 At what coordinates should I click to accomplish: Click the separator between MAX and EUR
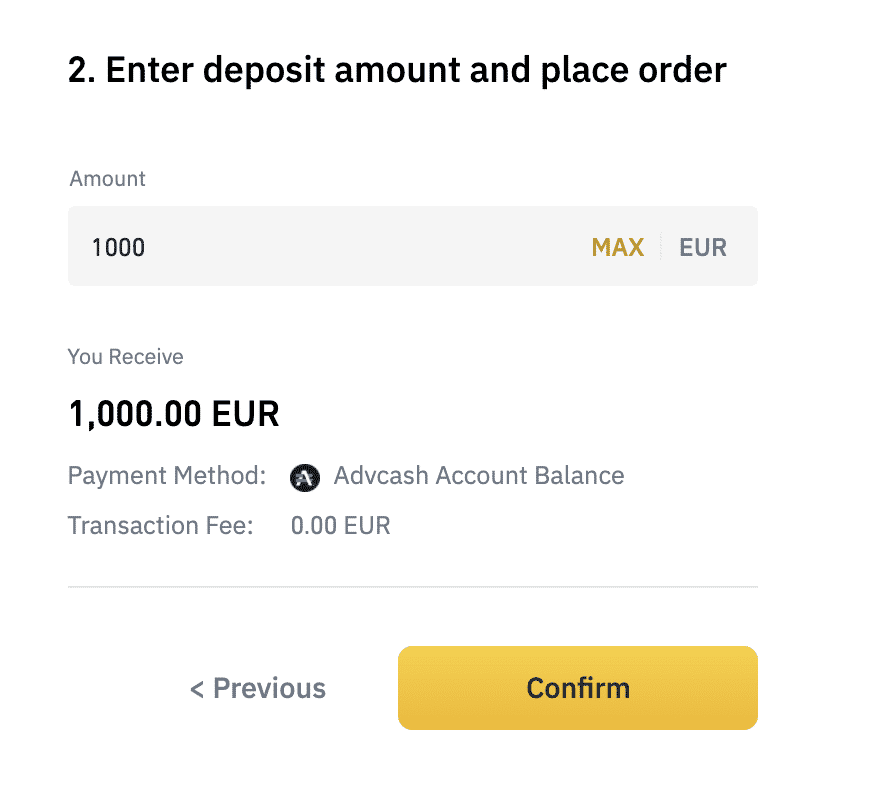(661, 246)
